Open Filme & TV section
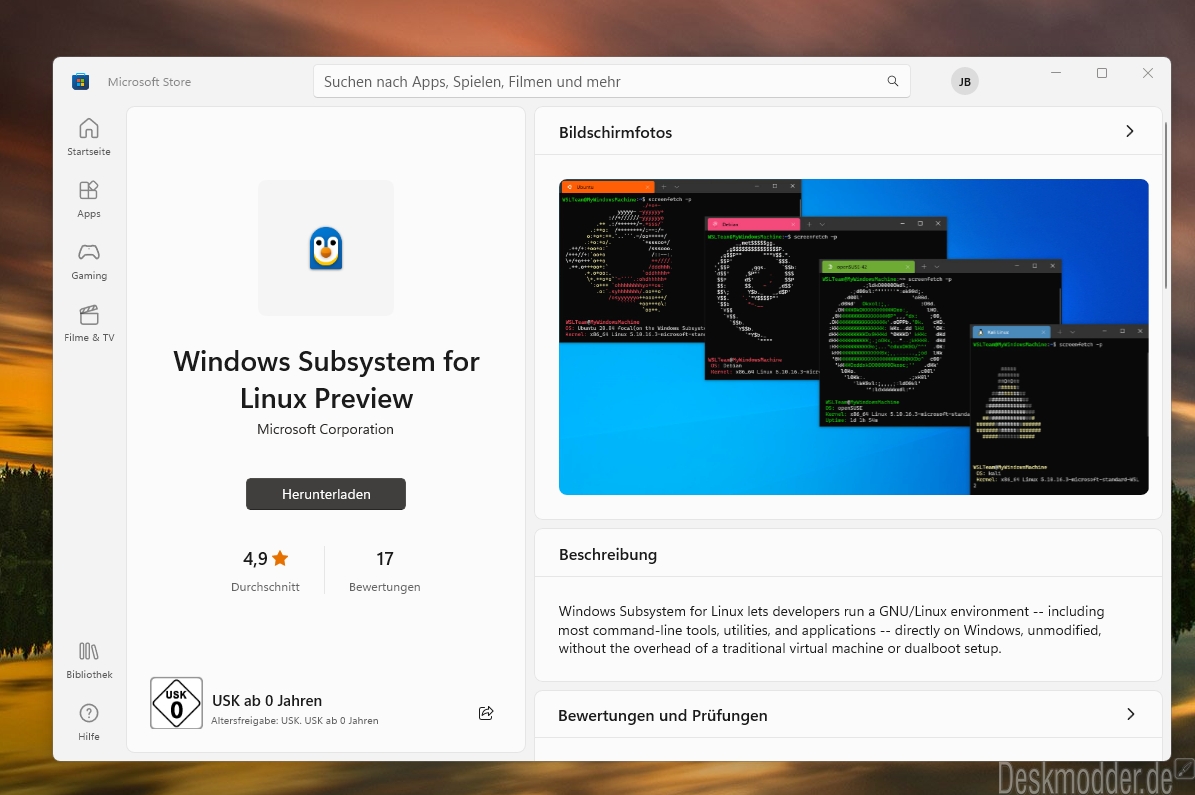Viewport: 1195px width, 795px height. click(89, 323)
